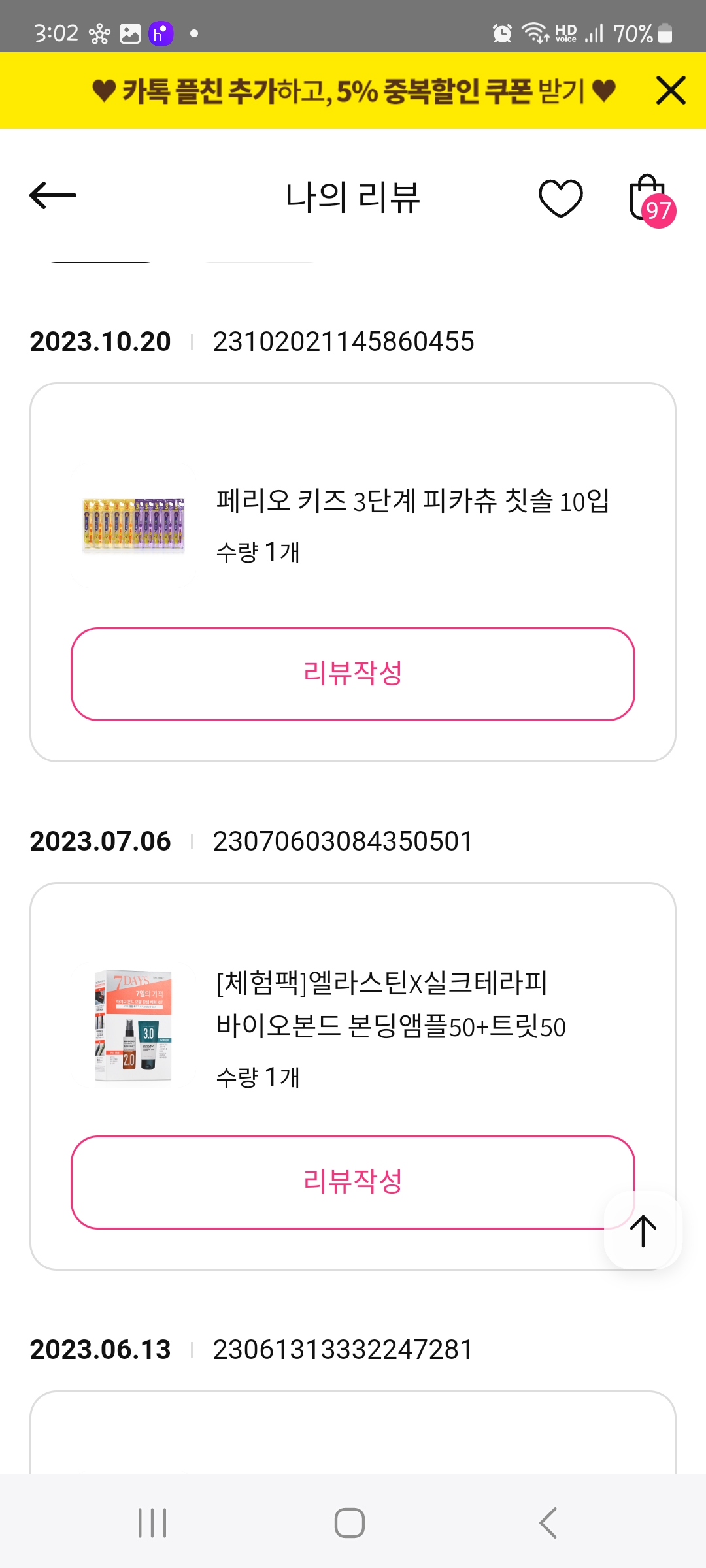Image resolution: width=706 pixels, height=1568 pixels.
Task: Select order number 23070603084350501
Action: pyautogui.click(x=343, y=841)
